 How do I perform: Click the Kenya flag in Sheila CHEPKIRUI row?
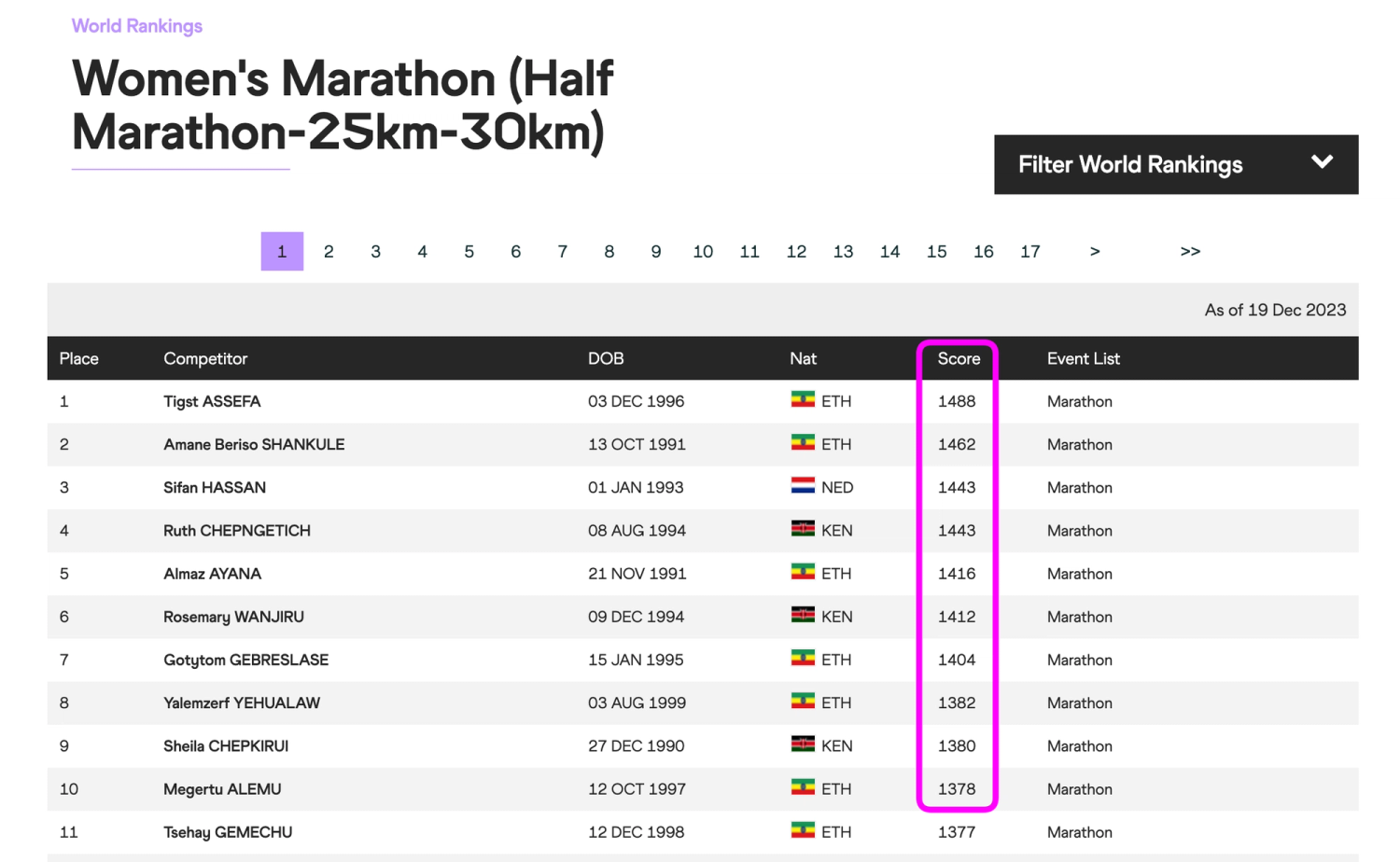tap(803, 744)
